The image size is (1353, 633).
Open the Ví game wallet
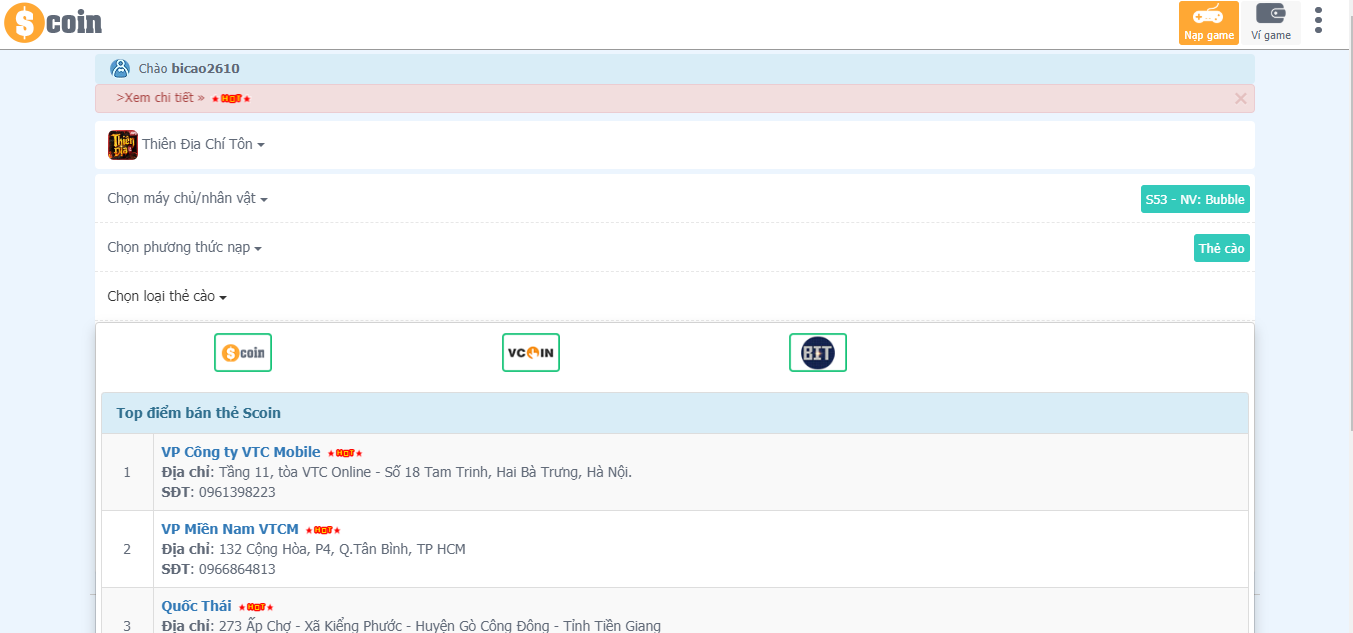pyautogui.click(x=1271, y=23)
